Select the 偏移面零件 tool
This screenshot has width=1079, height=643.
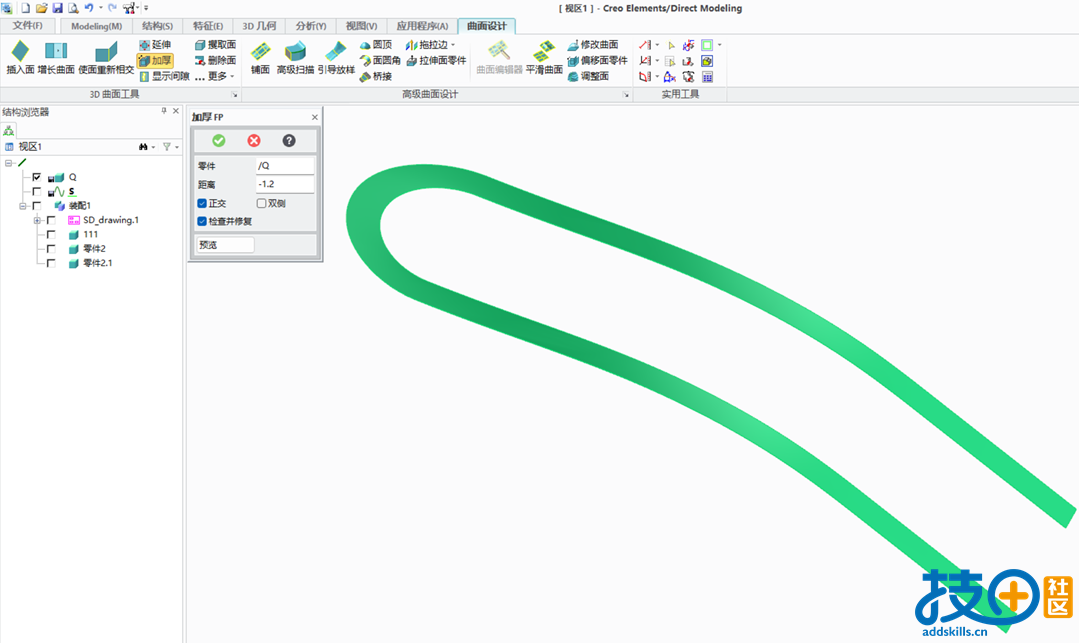(x=597, y=61)
